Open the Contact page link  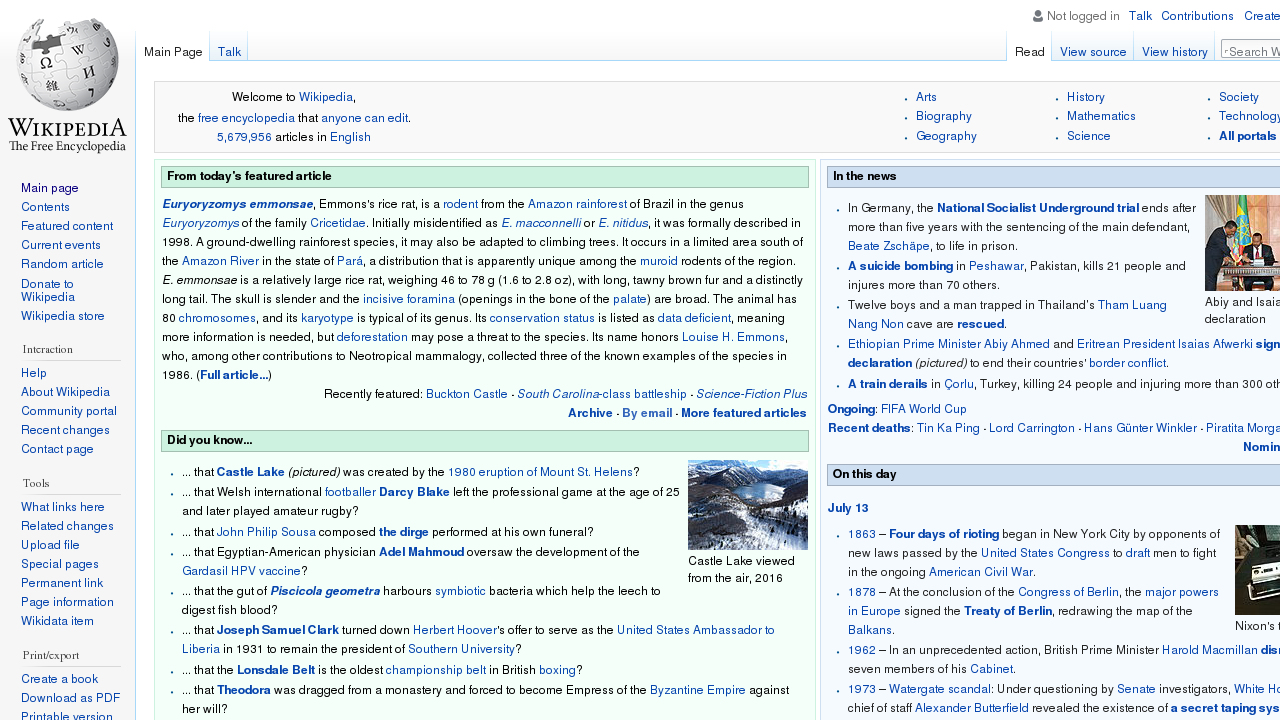coord(57,449)
